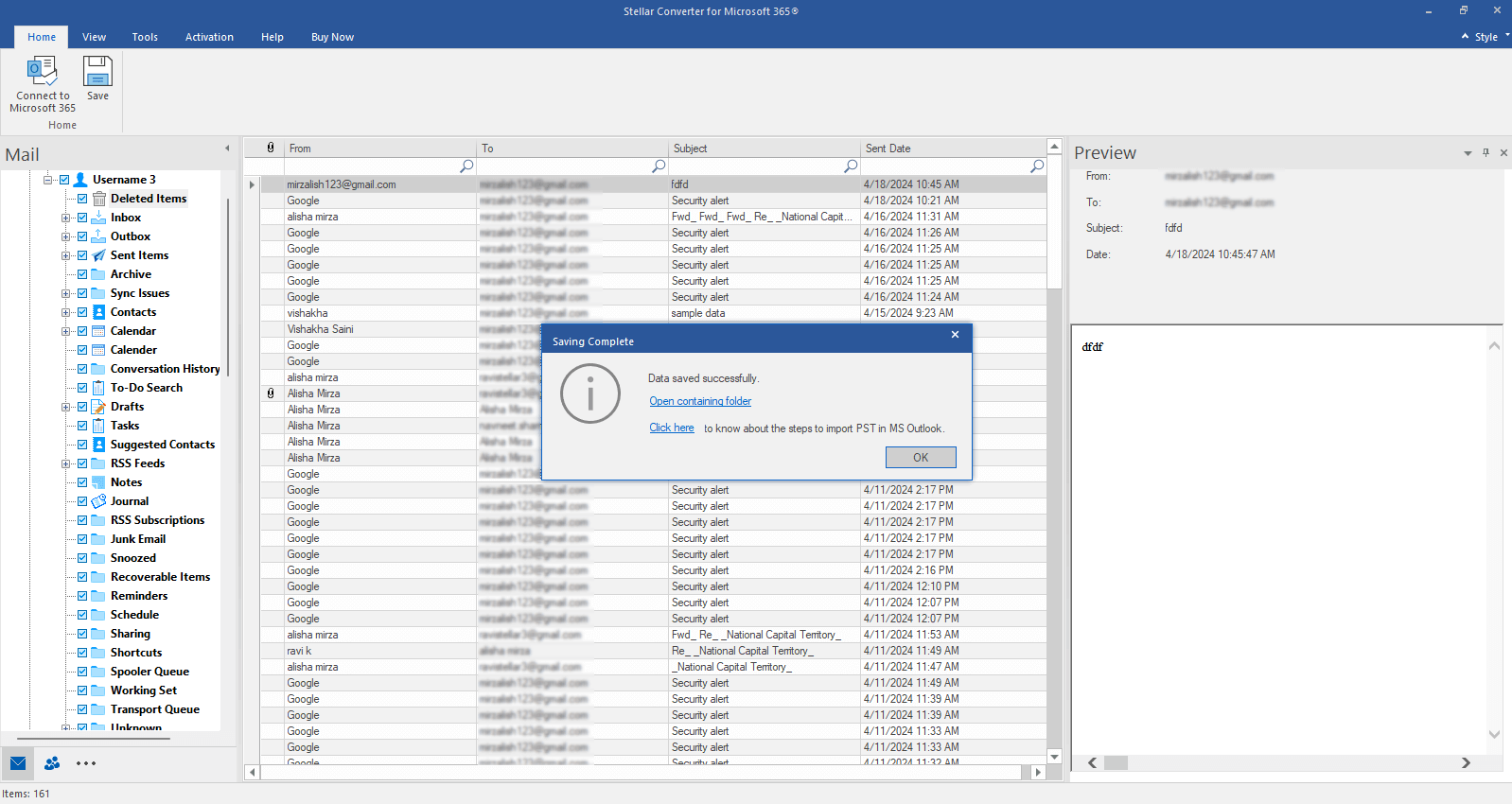Close the Saving Complete dialog

point(955,335)
